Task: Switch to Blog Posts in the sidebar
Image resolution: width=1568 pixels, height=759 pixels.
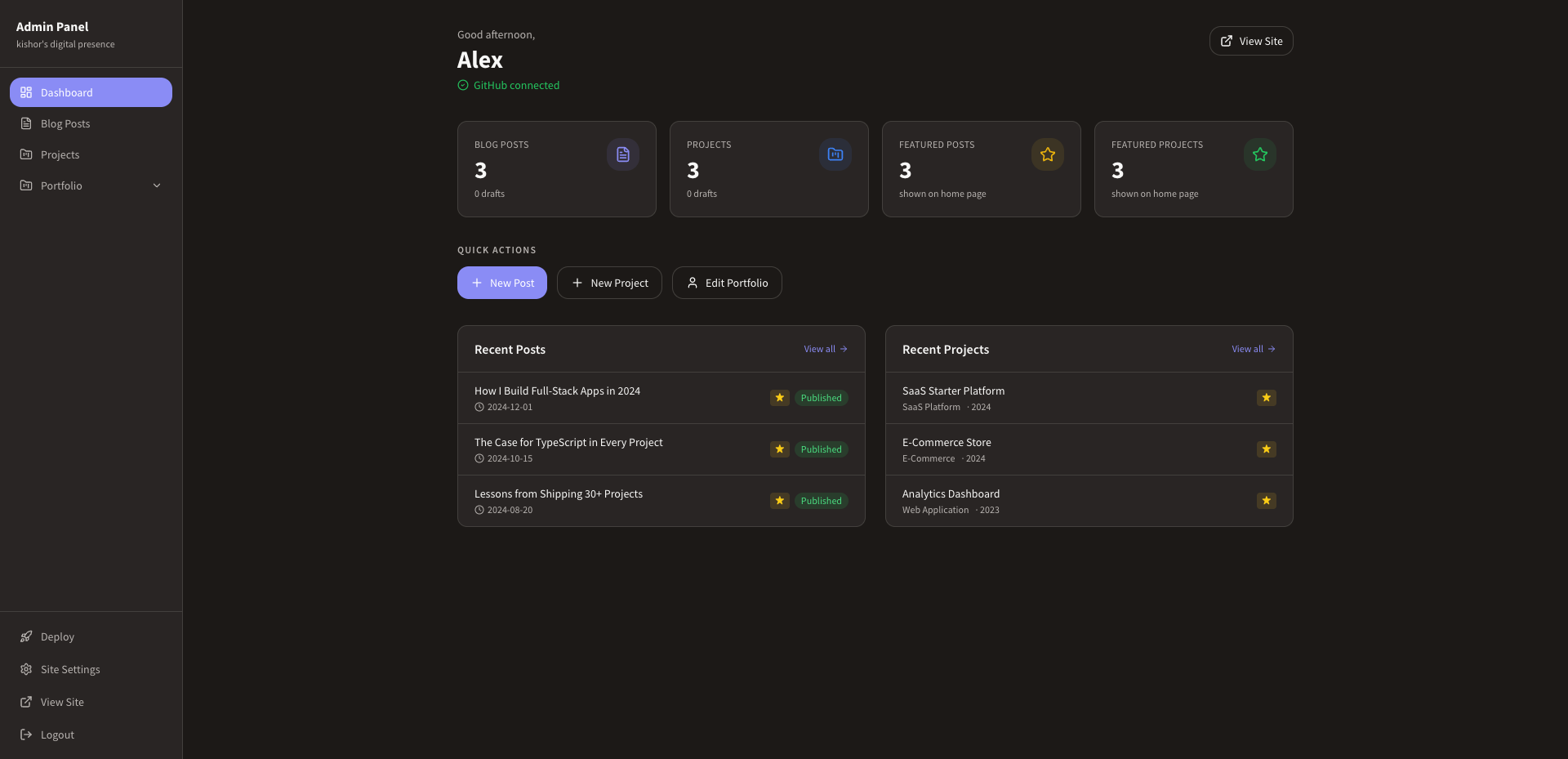Action: click(x=65, y=123)
